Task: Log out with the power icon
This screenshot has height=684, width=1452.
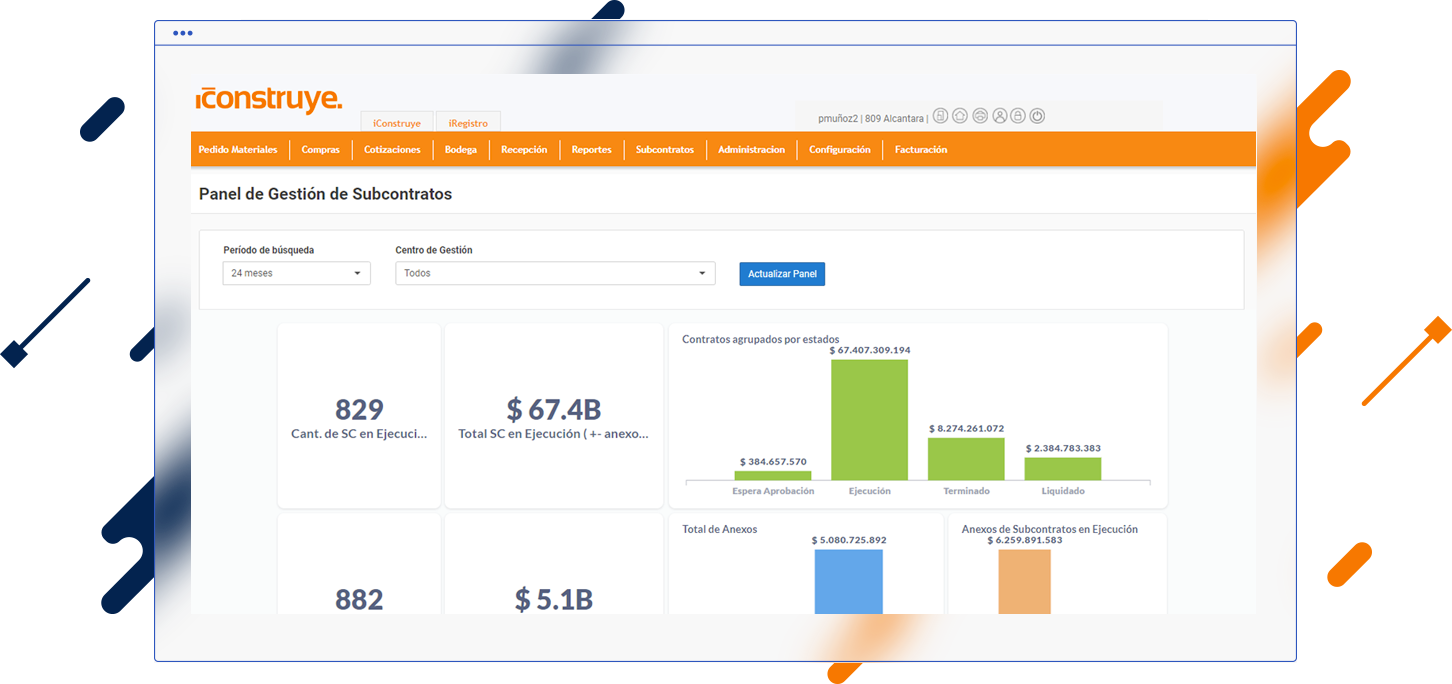Action: (x=1037, y=116)
